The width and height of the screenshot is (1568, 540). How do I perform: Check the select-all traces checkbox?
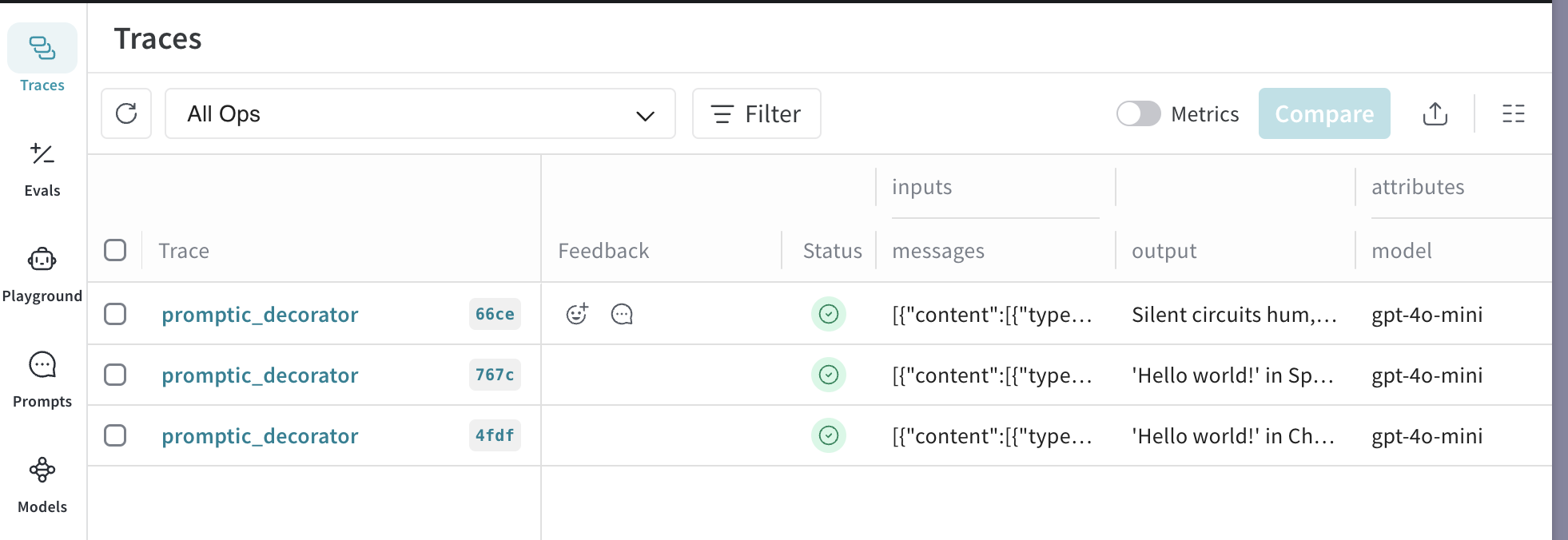(x=115, y=250)
